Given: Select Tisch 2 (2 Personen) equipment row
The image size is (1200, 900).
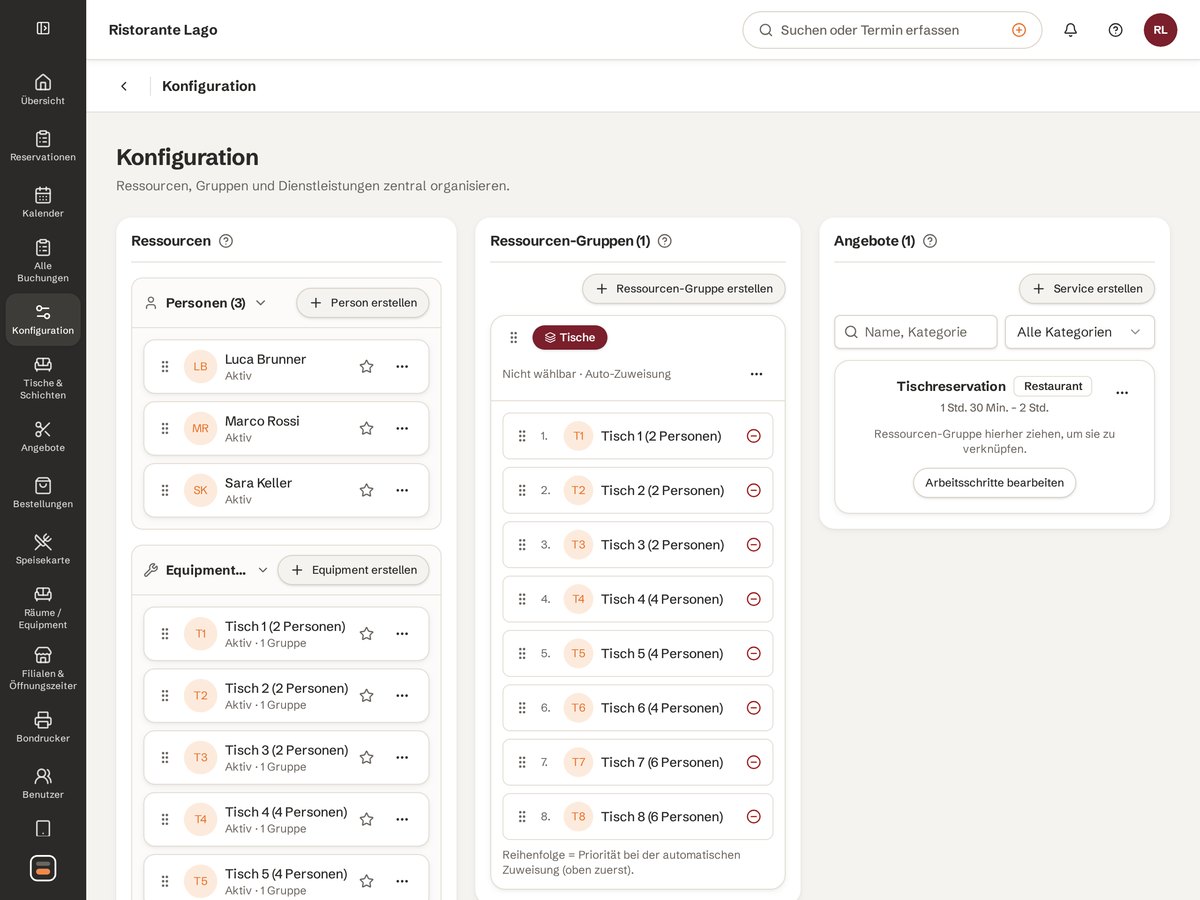Looking at the screenshot, I should [x=286, y=695].
